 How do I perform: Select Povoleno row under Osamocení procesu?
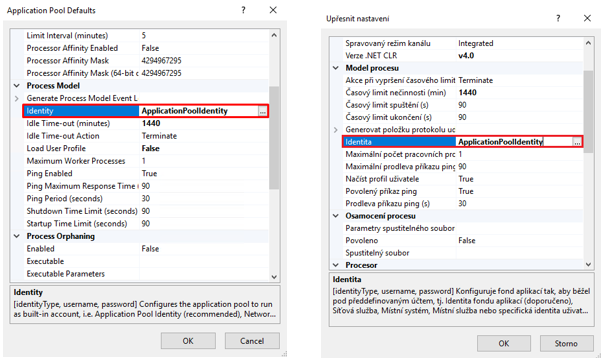click(463, 240)
